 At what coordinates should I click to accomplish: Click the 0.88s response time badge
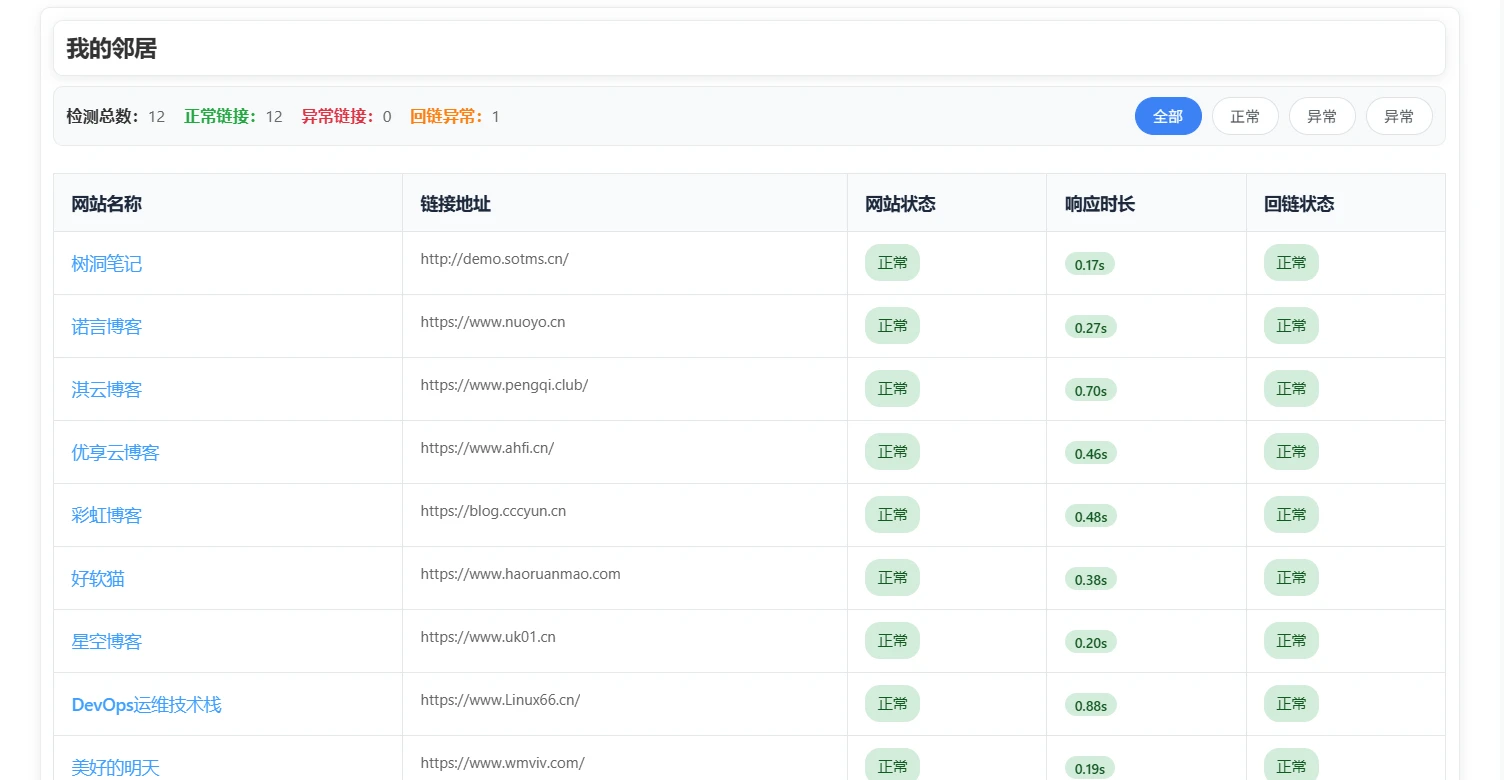(1090, 706)
